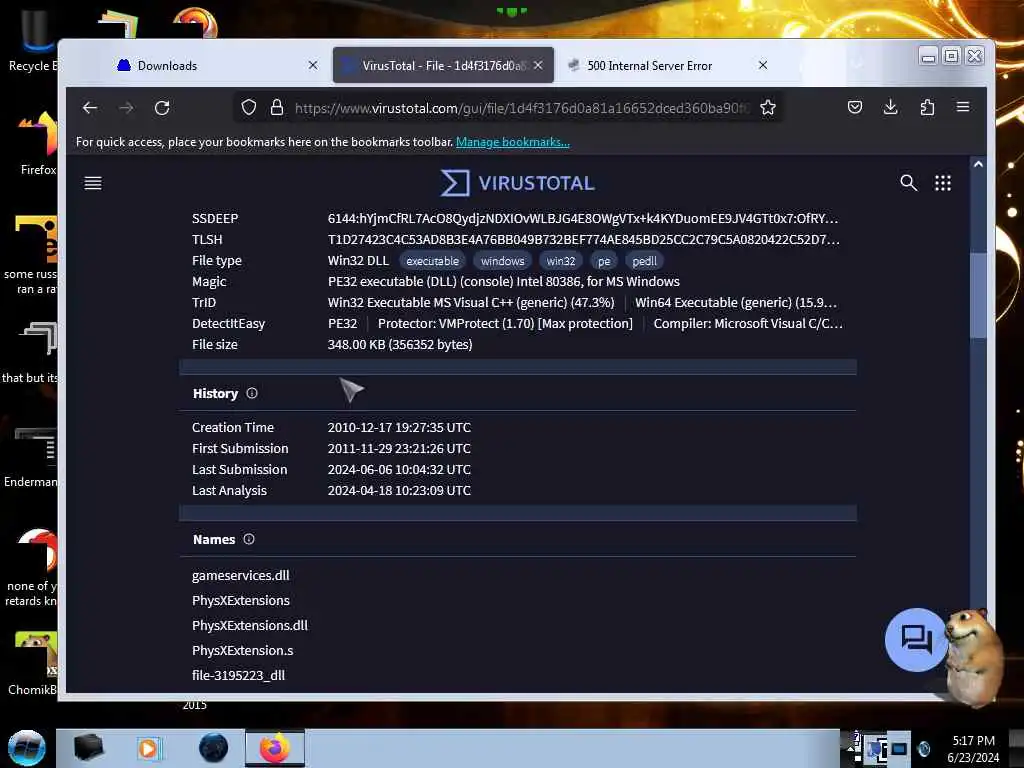Image resolution: width=1024 pixels, height=768 pixels.
Task: Click the page scroll-up arrow
Action: [978, 165]
